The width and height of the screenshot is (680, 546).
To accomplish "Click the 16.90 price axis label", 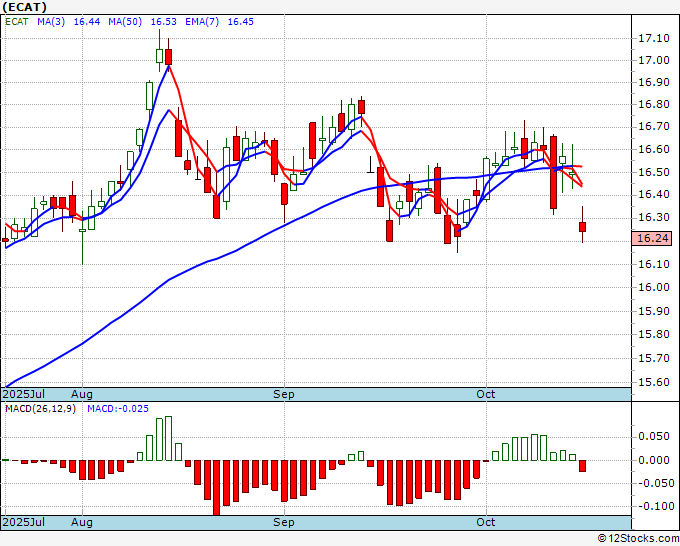I will click(654, 82).
